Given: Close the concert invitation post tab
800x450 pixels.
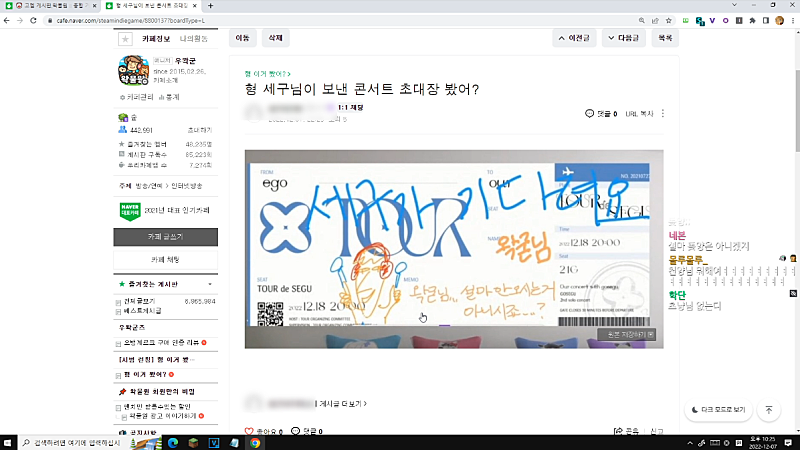Looking at the screenshot, I should pos(195,6).
